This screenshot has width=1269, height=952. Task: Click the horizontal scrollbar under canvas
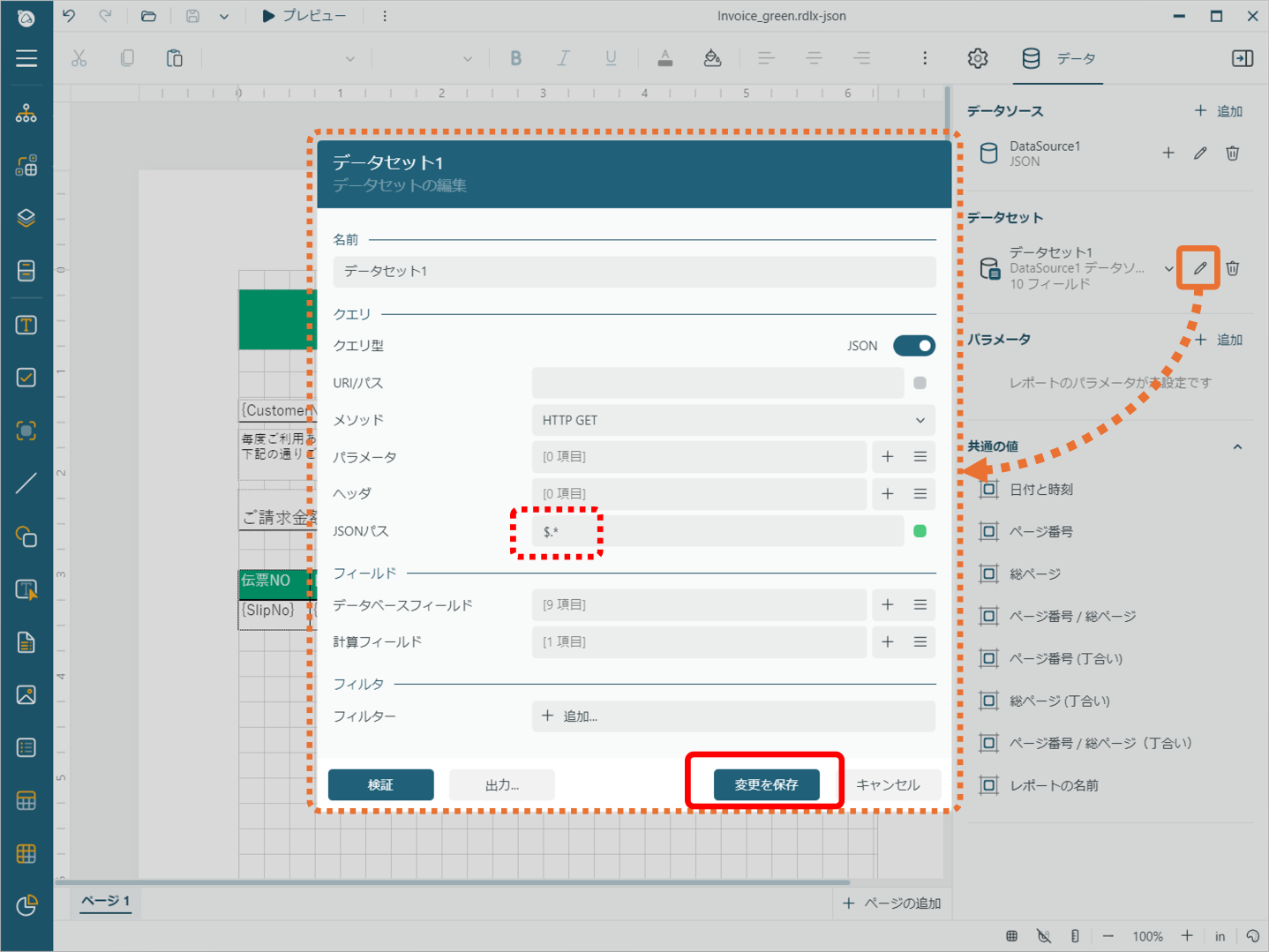click(x=453, y=881)
